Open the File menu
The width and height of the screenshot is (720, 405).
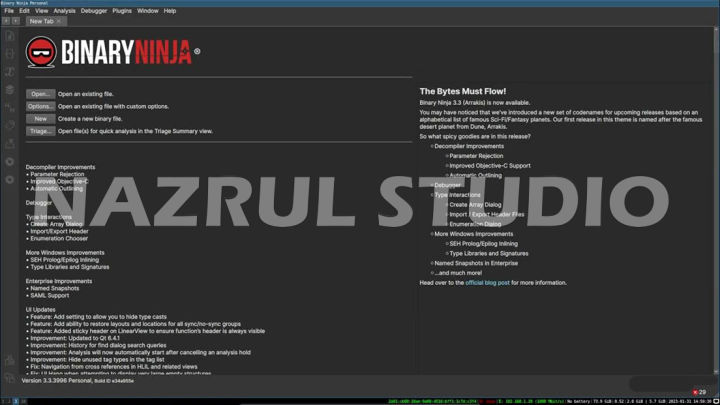pos(9,11)
